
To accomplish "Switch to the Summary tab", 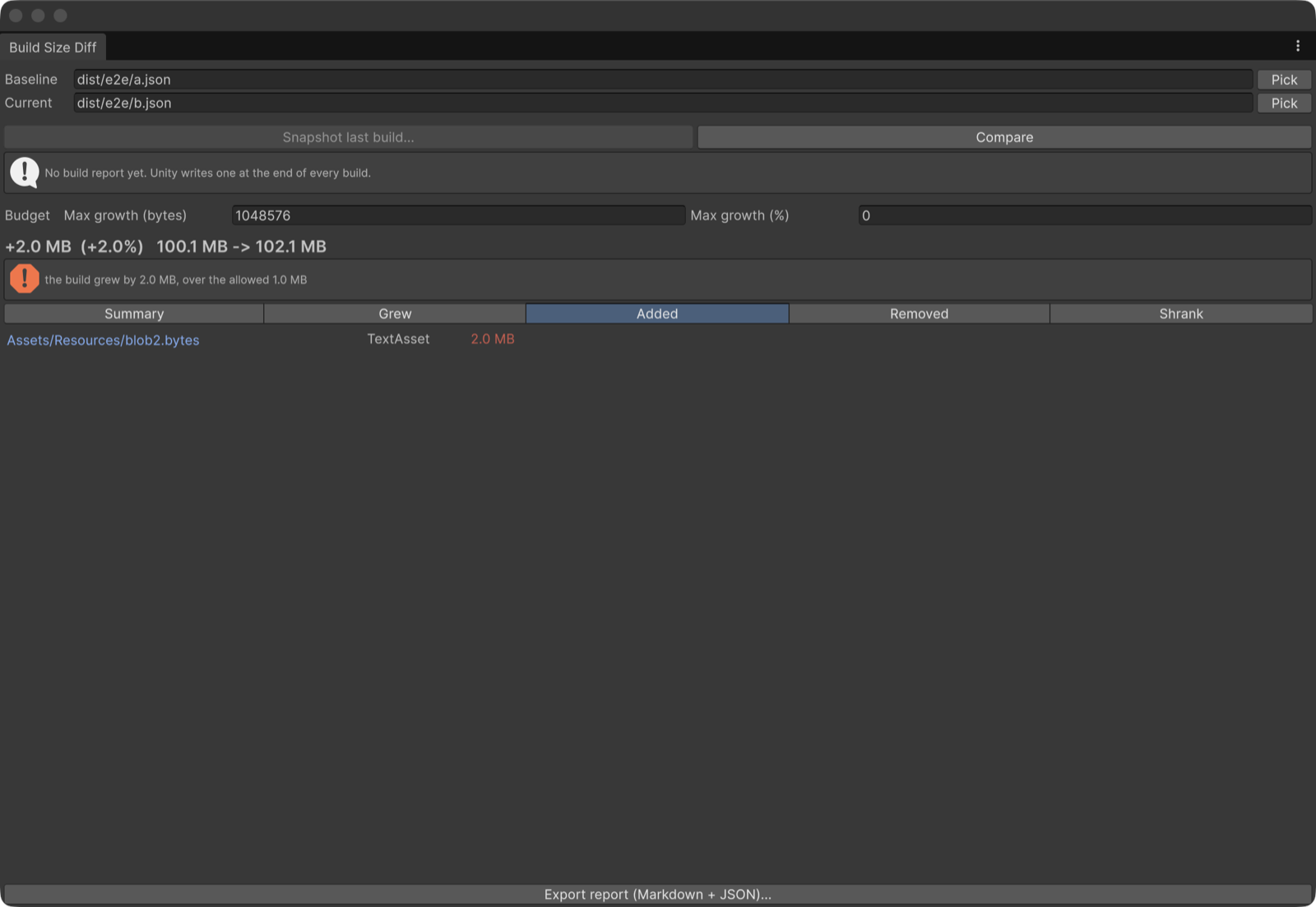I will point(134,313).
